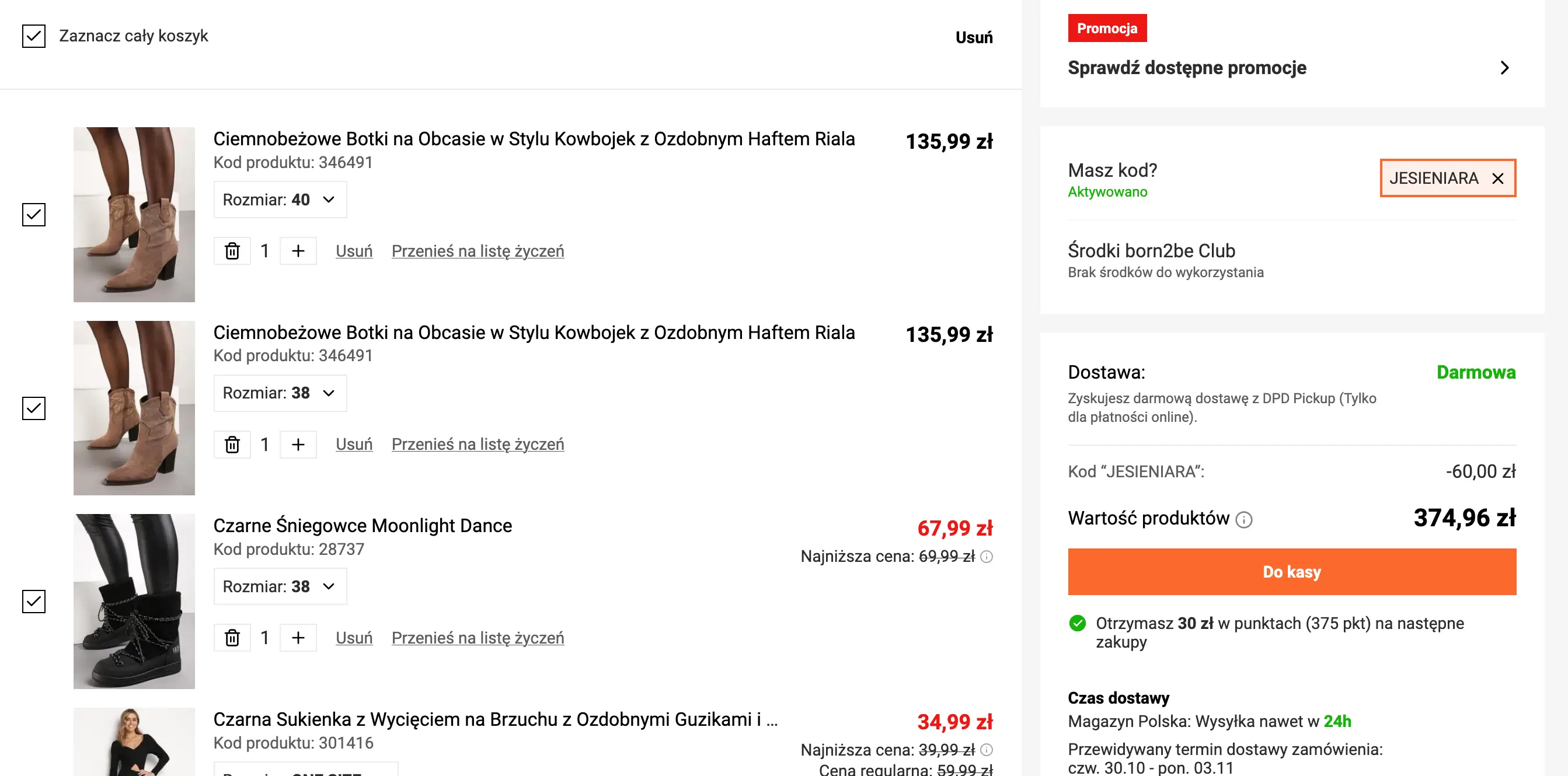The height and width of the screenshot is (776, 1568).
Task: Remove the JESIENIARA promo code with X
Action: pyautogui.click(x=1497, y=178)
